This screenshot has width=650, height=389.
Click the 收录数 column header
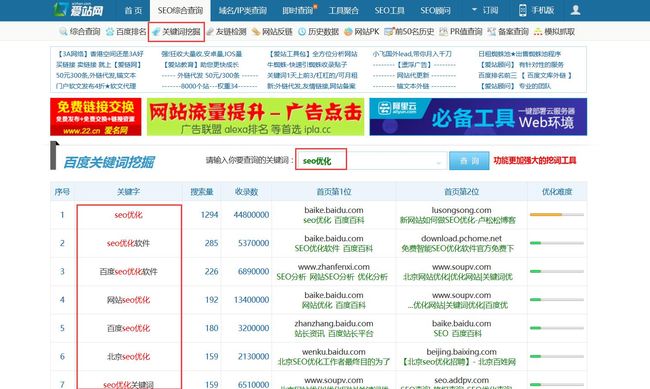pos(246,192)
